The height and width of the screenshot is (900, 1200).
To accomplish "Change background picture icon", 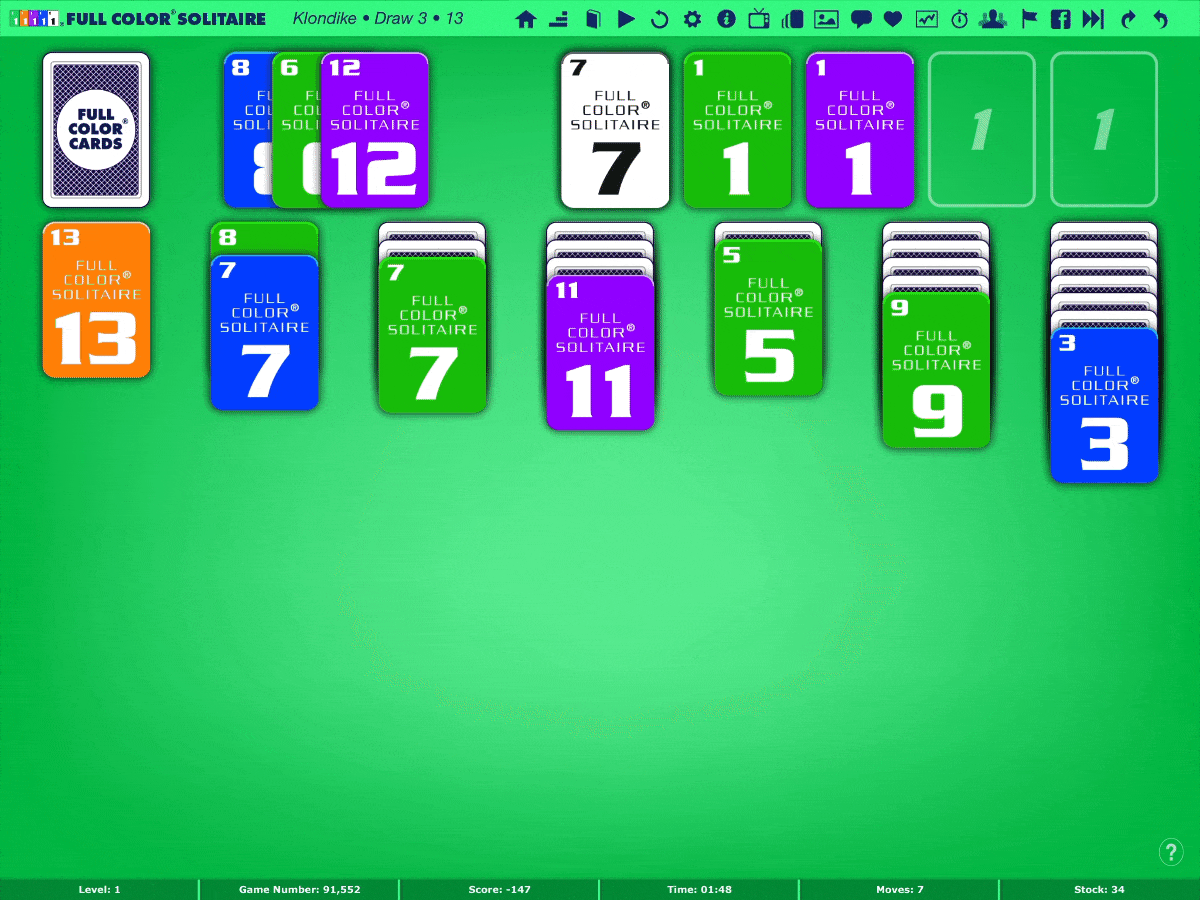I will 826,19.
